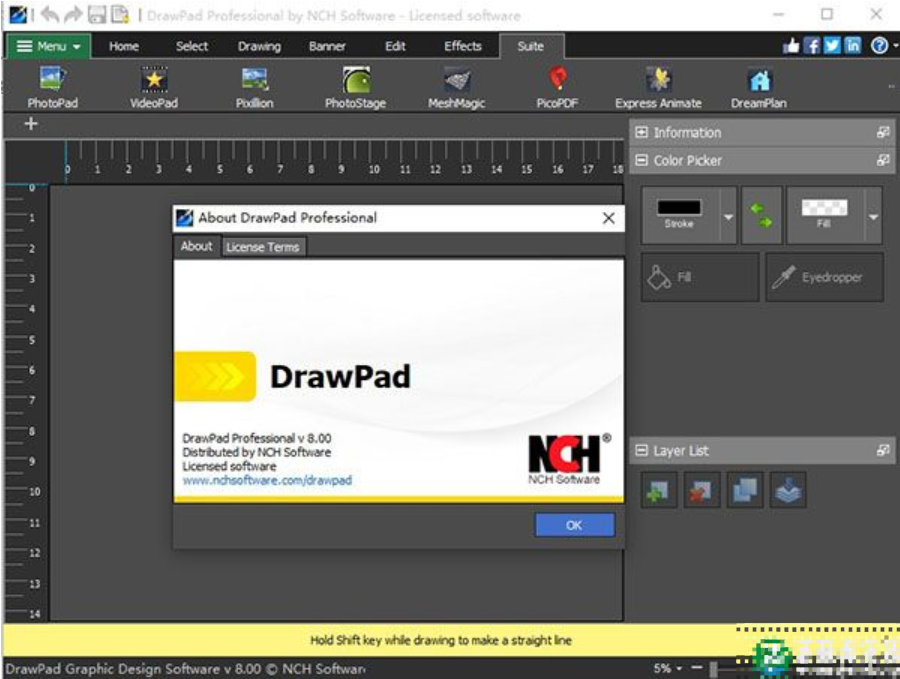Swap stroke and fill colors
The width and height of the screenshot is (900, 679).
762,215
